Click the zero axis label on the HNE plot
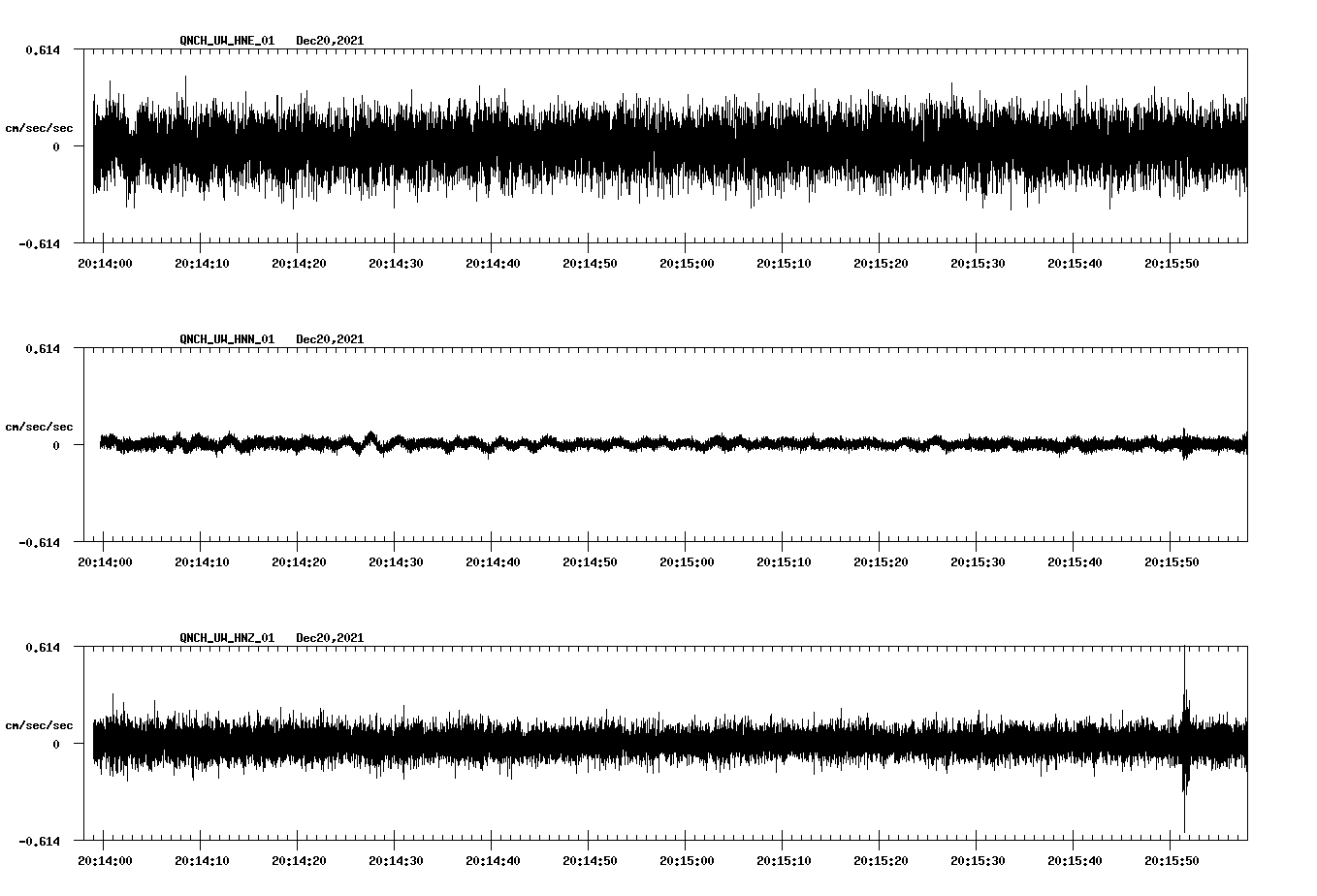 56,146
